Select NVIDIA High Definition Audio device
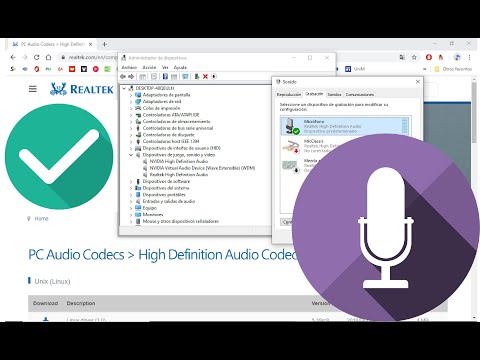The image size is (480, 360). (179, 161)
